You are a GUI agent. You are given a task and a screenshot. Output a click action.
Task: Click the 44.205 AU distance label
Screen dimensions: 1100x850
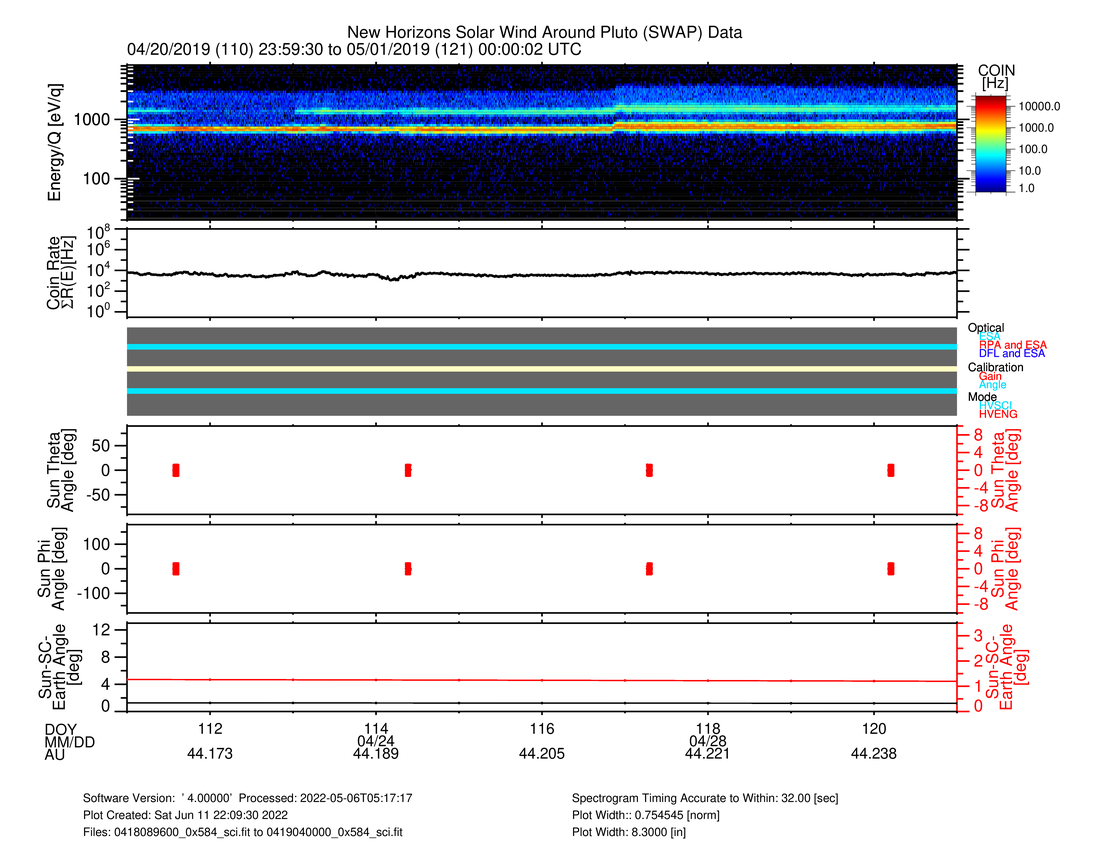[x=542, y=755]
